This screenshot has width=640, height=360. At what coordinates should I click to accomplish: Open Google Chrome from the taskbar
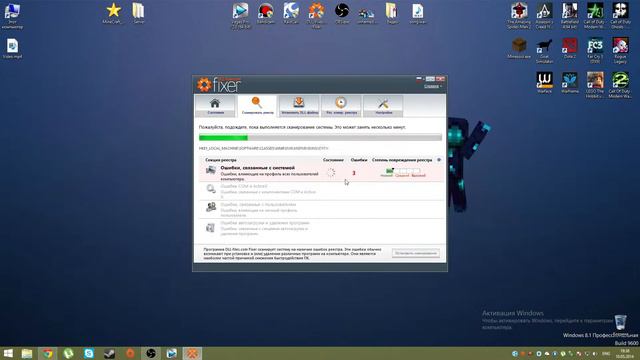[x=48, y=353]
